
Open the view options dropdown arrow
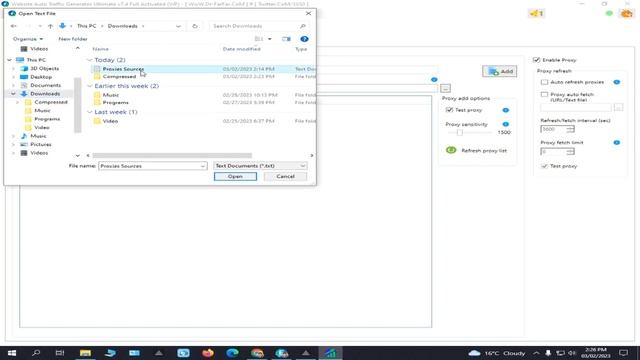[x=269, y=39]
